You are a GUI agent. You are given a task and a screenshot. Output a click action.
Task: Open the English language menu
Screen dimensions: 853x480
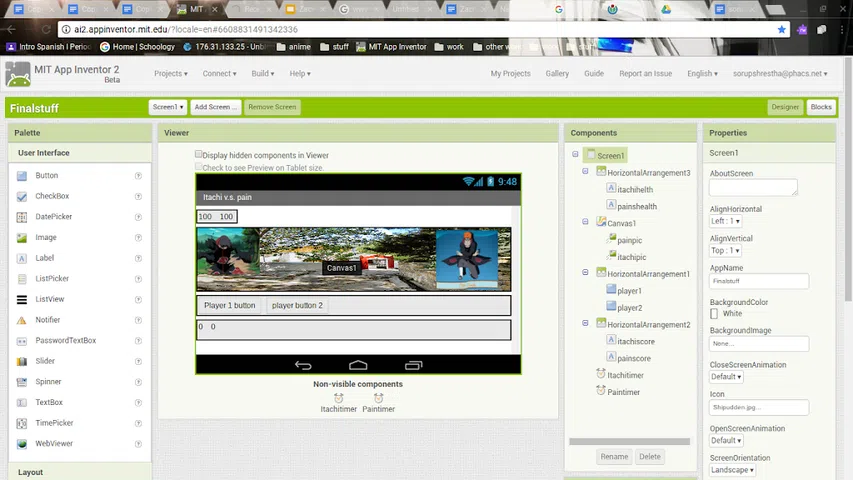702,73
